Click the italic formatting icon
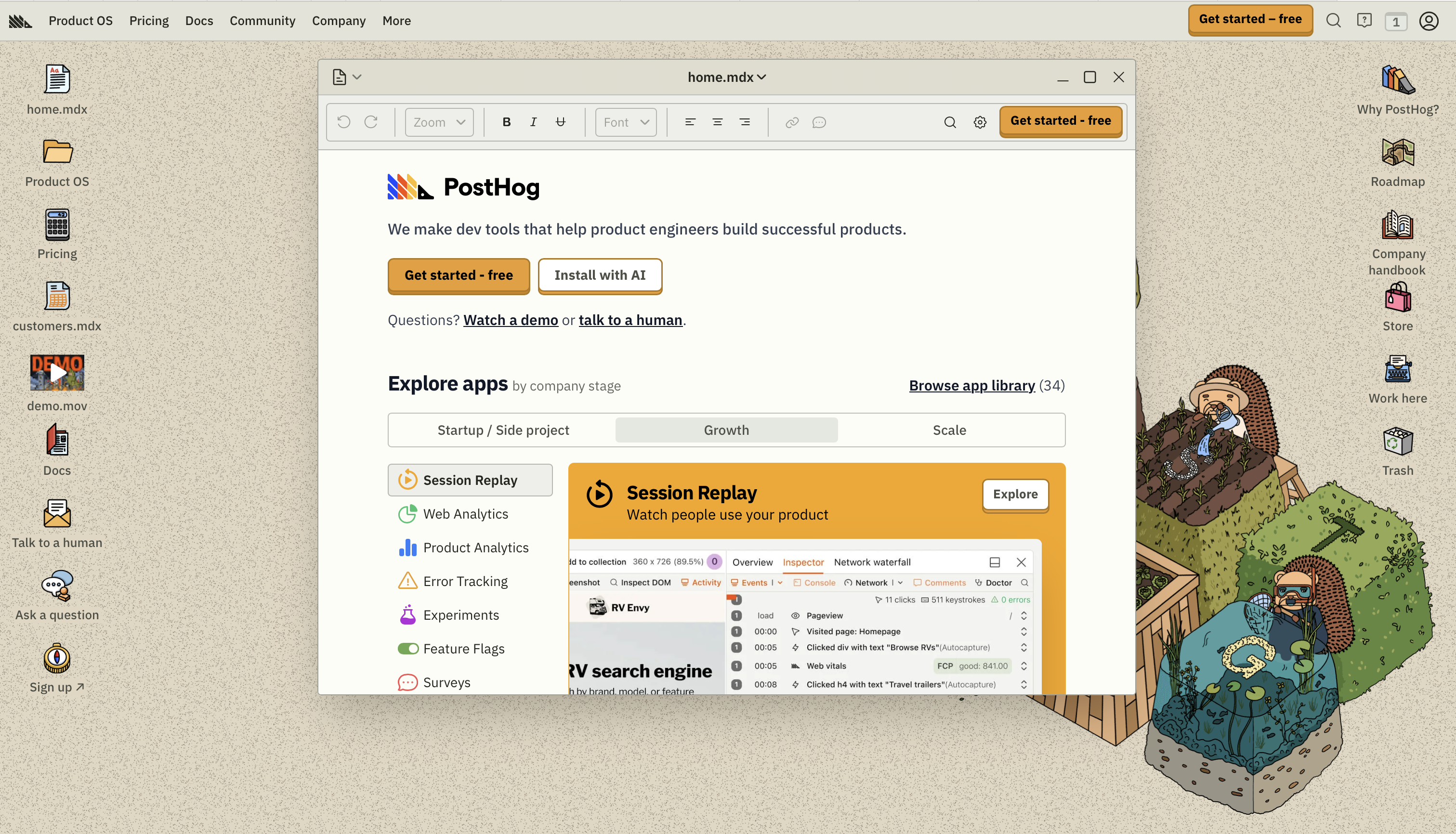The width and height of the screenshot is (1456, 834). point(533,122)
